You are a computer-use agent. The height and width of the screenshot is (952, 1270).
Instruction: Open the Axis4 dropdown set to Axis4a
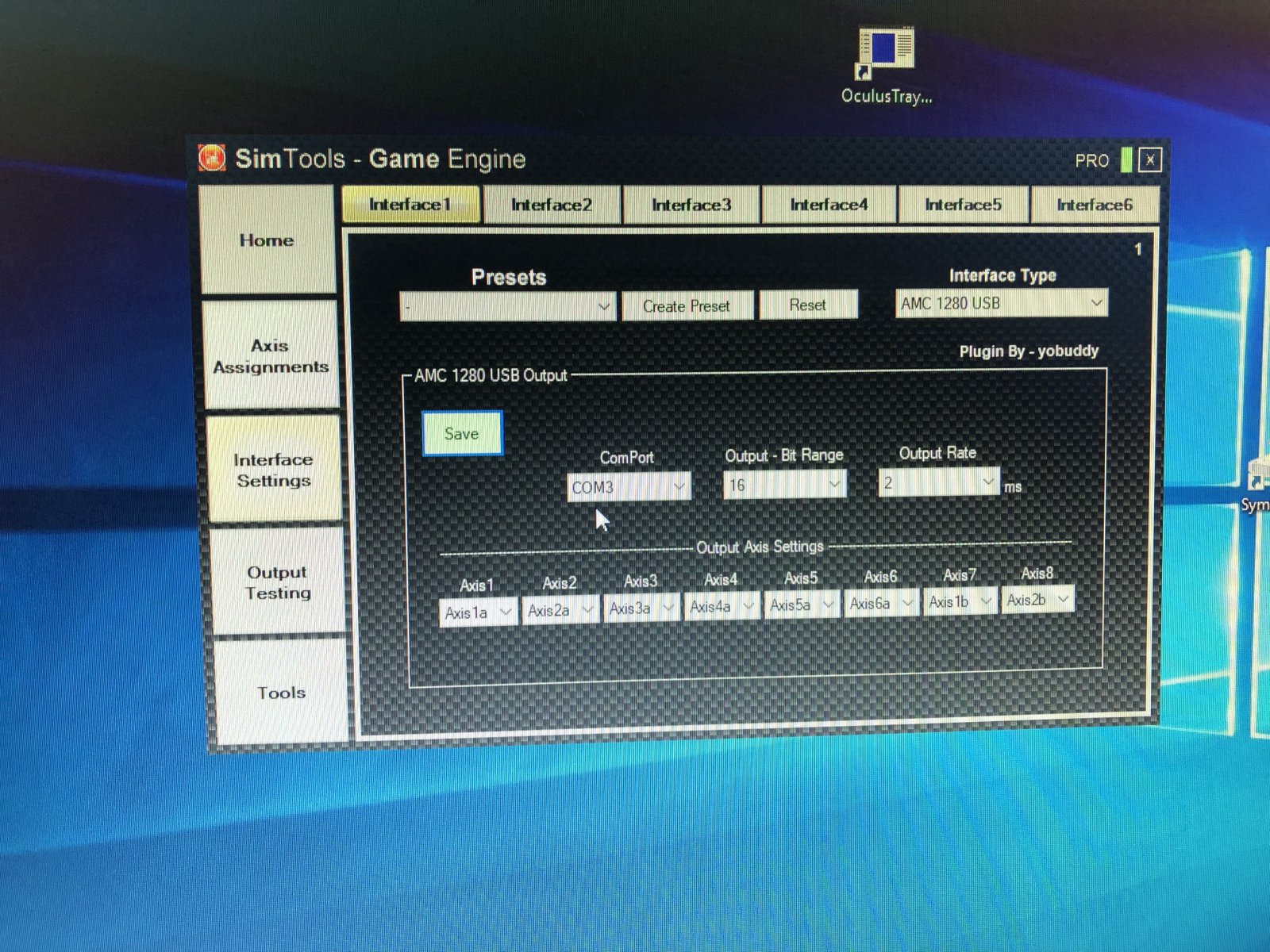coord(722,607)
